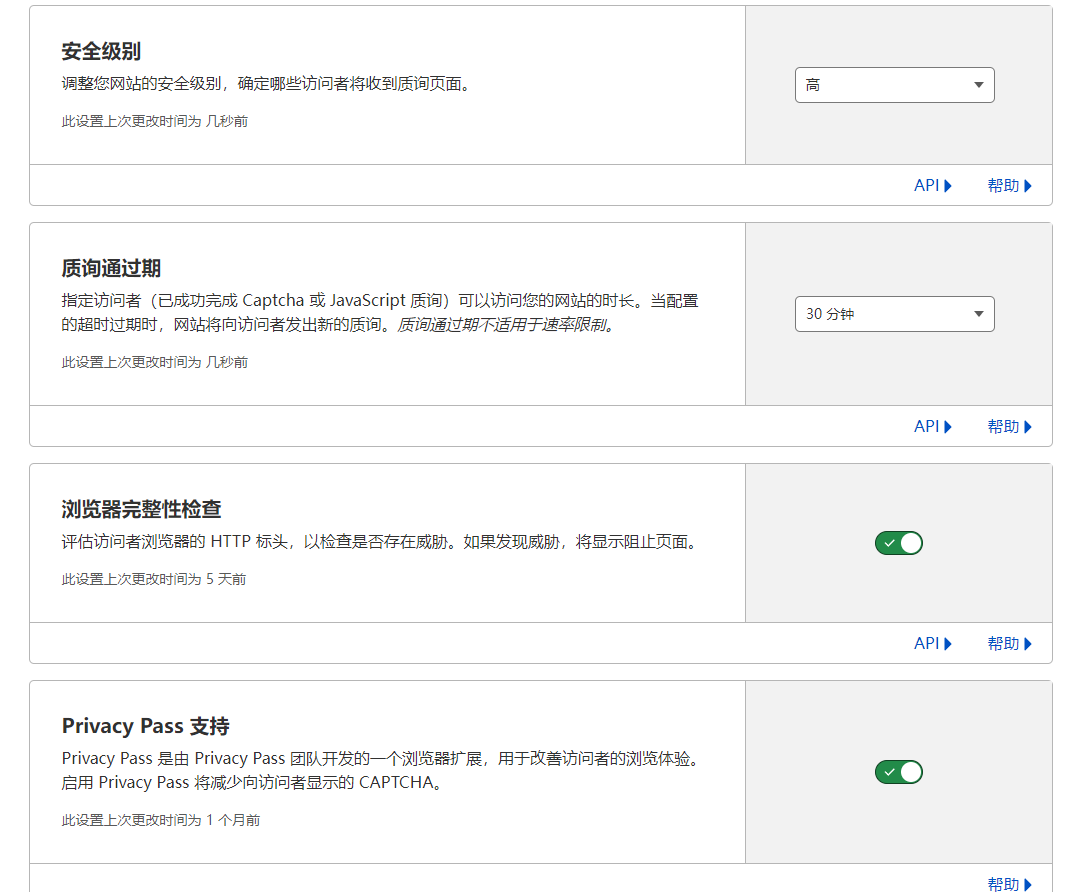Click the 浏览器完整性检查 heading

pyautogui.click(x=141, y=509)
